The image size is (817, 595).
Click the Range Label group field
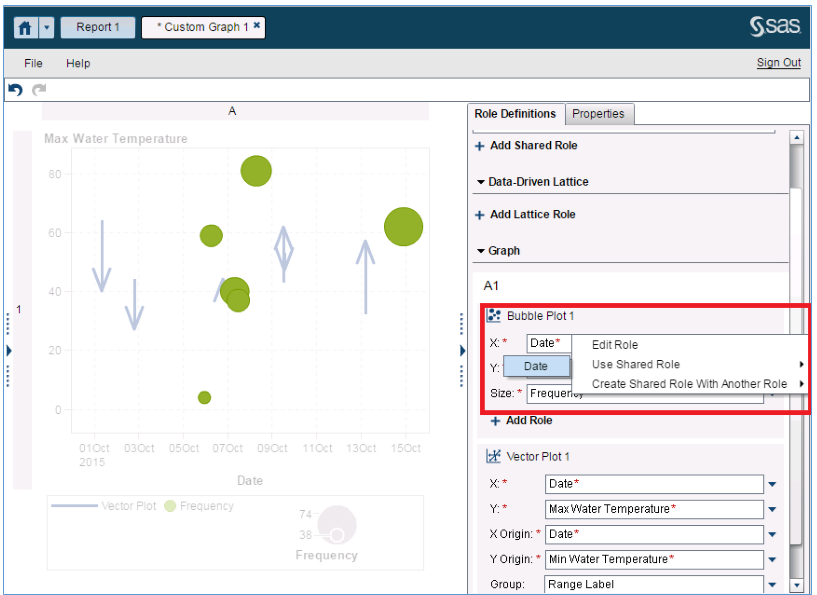tap(654, 584)
